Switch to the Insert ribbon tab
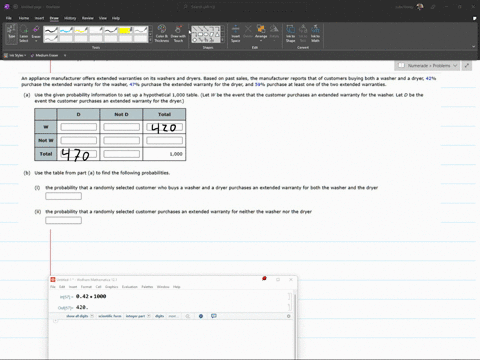The height and width of the screenshot is (360, 480). point(39,18)
